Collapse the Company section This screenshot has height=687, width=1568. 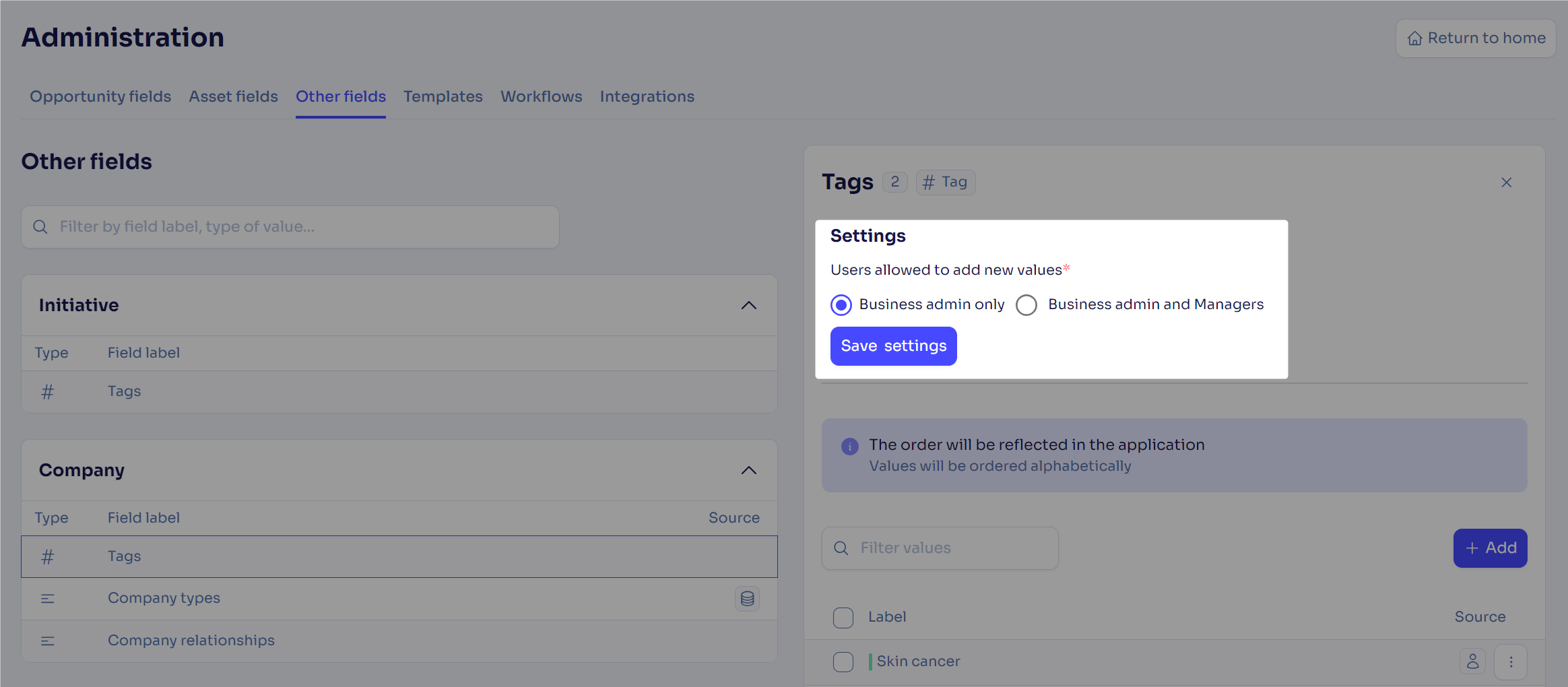pyautogui.click(x=749, y=471)
